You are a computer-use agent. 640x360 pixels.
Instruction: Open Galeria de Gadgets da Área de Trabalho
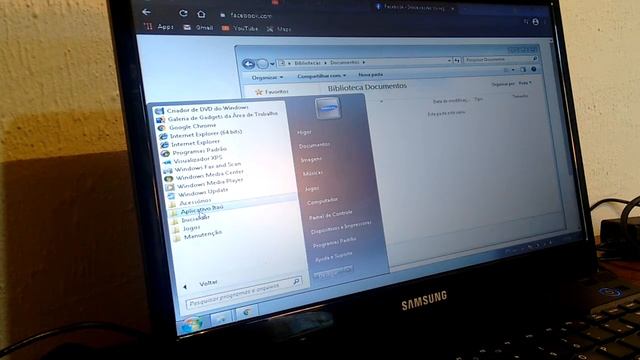[218, 117]
